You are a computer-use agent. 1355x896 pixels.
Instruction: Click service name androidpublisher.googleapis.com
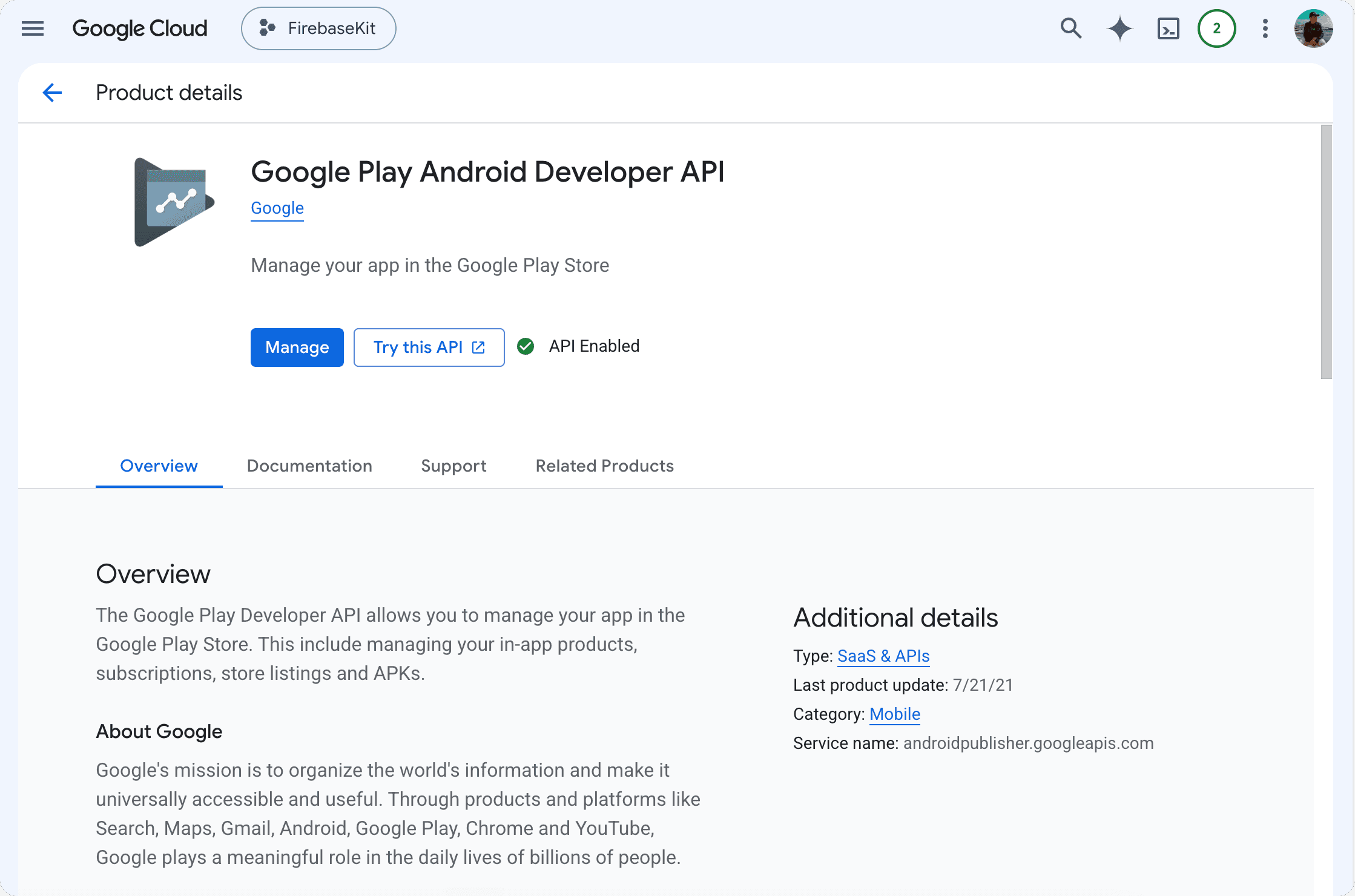1028,743
